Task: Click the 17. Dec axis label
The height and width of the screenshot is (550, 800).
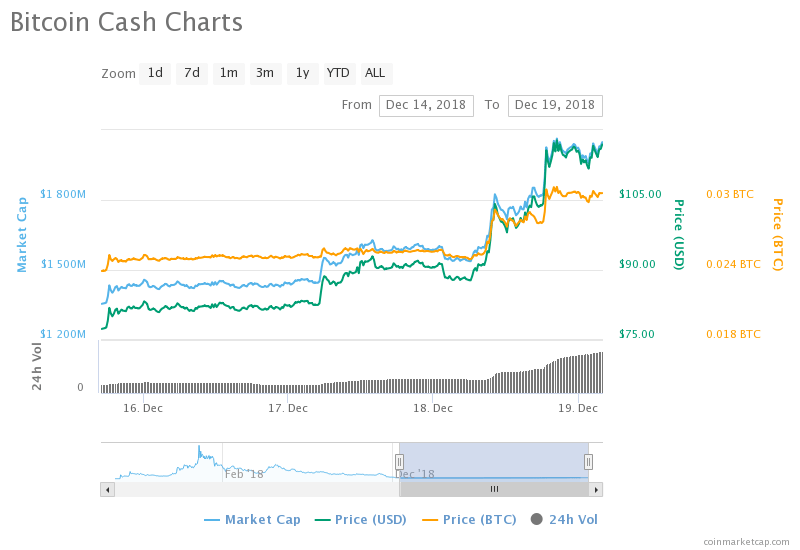Action: tap(288, 408)
